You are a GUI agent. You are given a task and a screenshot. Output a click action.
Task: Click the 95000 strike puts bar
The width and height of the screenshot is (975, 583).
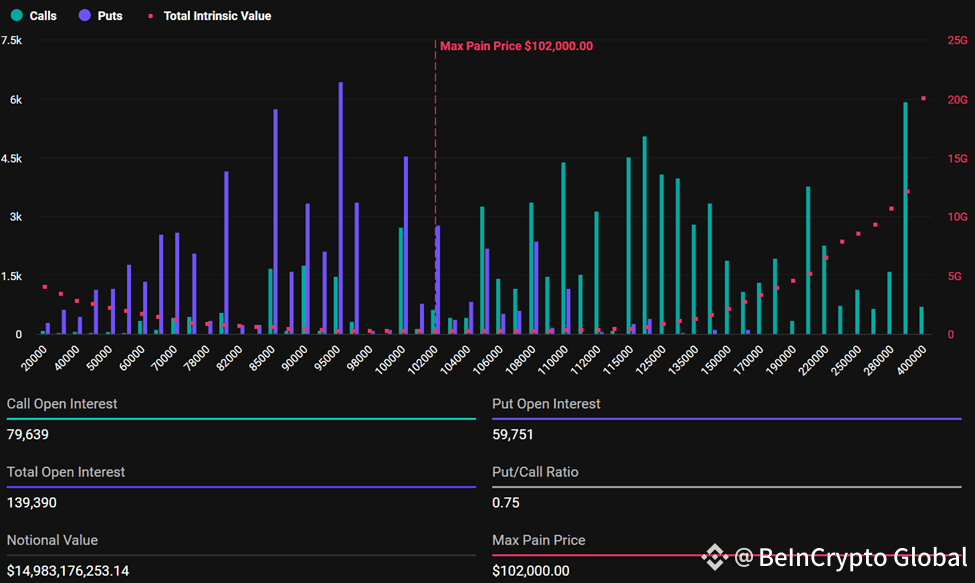[x=341, y=208]
